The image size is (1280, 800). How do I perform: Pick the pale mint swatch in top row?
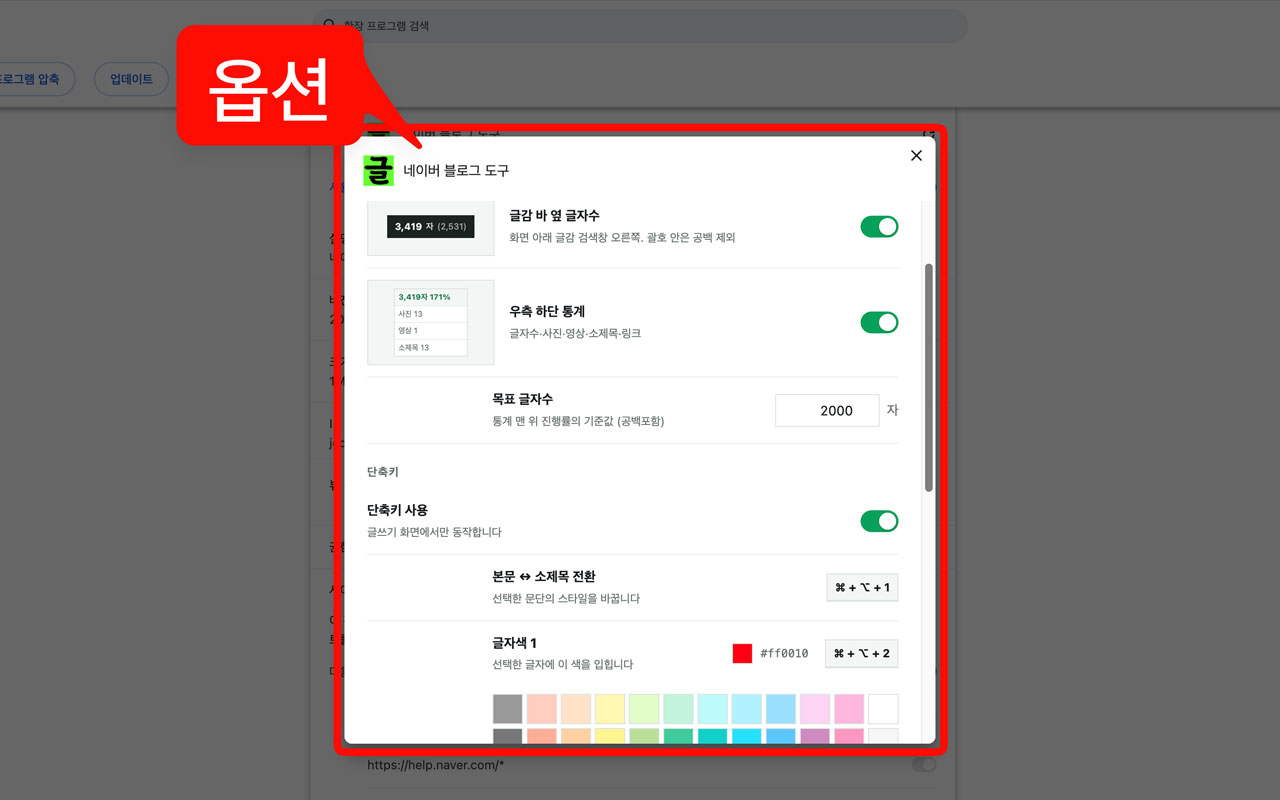(x=678, y=709)
